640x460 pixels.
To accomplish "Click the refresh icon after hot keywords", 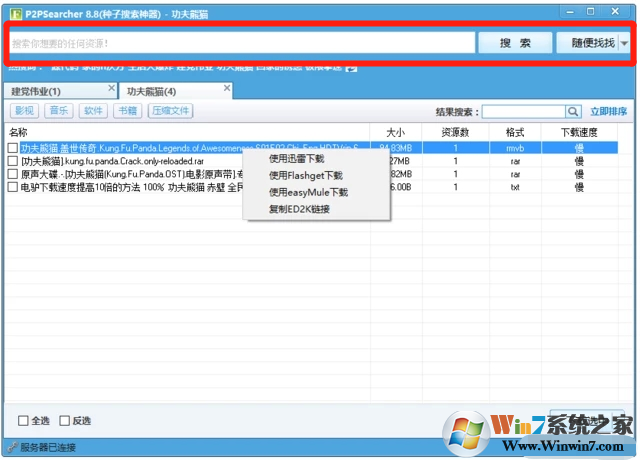I will coord(351,68).
